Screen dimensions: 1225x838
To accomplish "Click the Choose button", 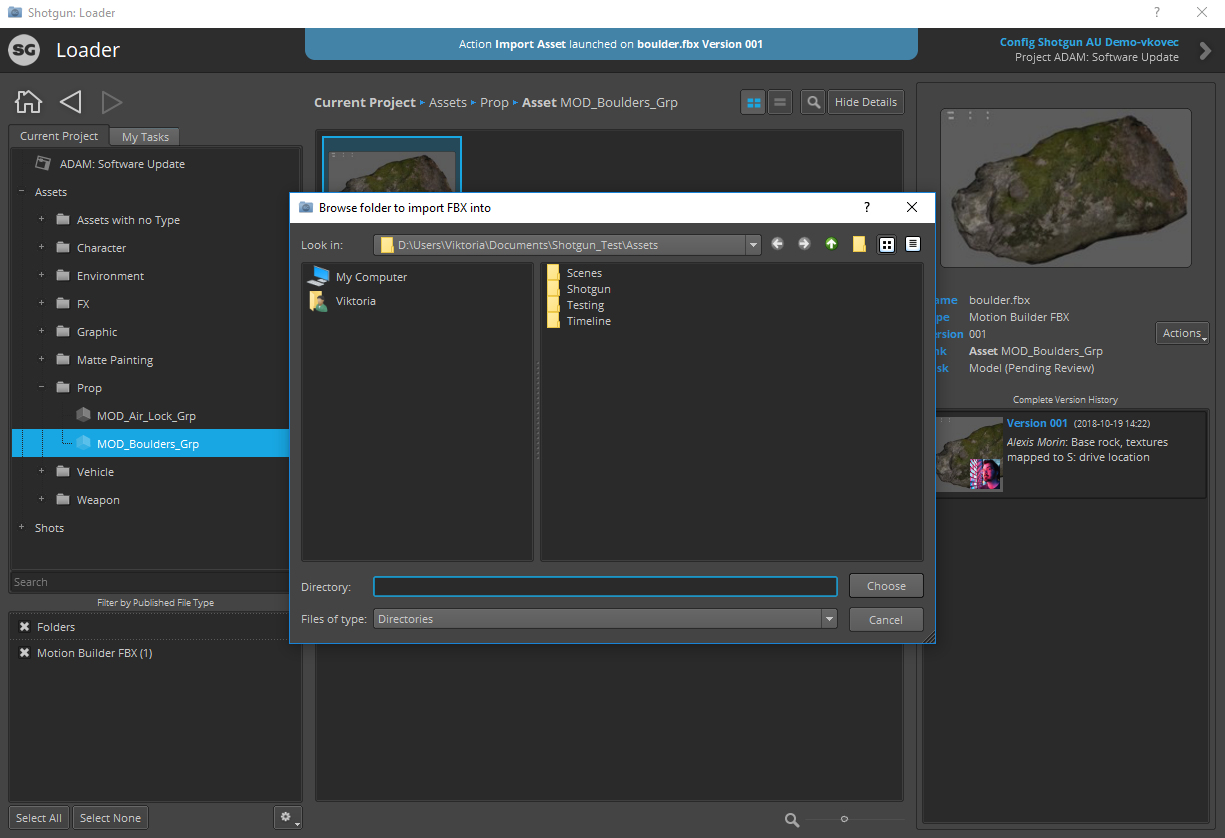I will coord(885,586).
